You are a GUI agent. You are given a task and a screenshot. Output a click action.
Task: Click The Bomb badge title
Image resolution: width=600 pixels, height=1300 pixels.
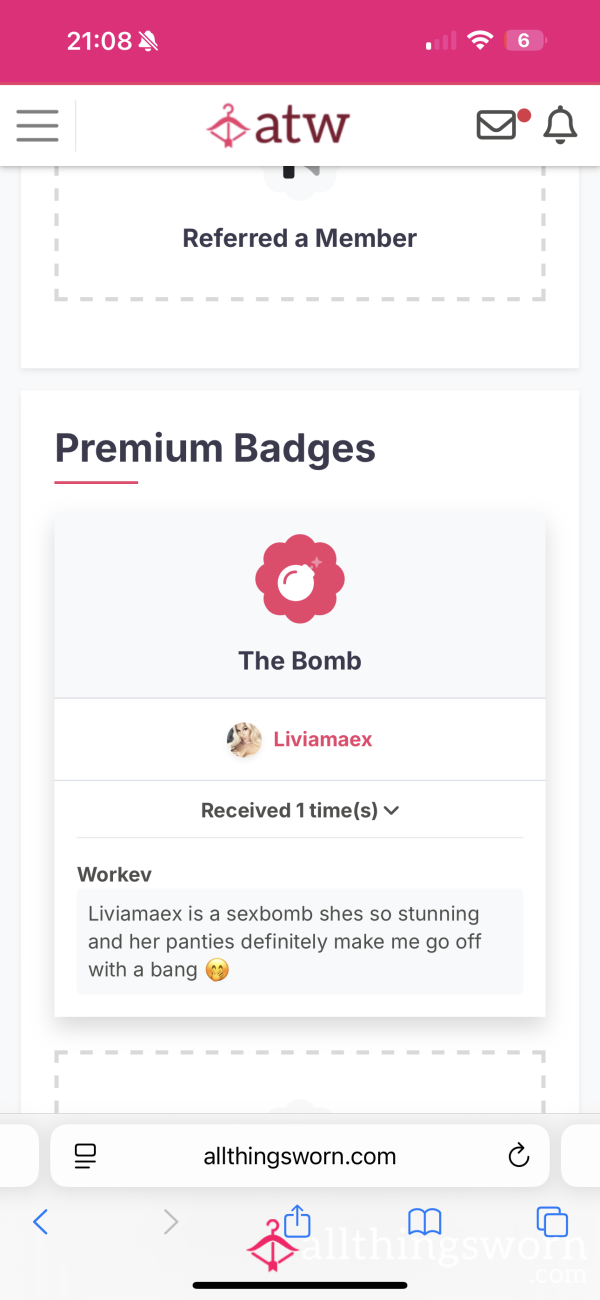click(300, 661)
